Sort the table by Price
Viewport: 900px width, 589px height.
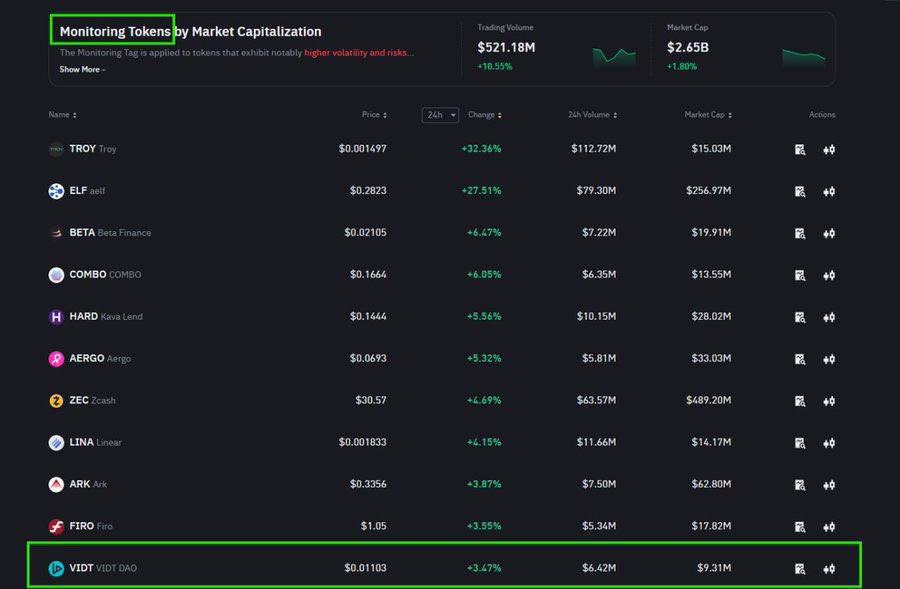(374, 115)
